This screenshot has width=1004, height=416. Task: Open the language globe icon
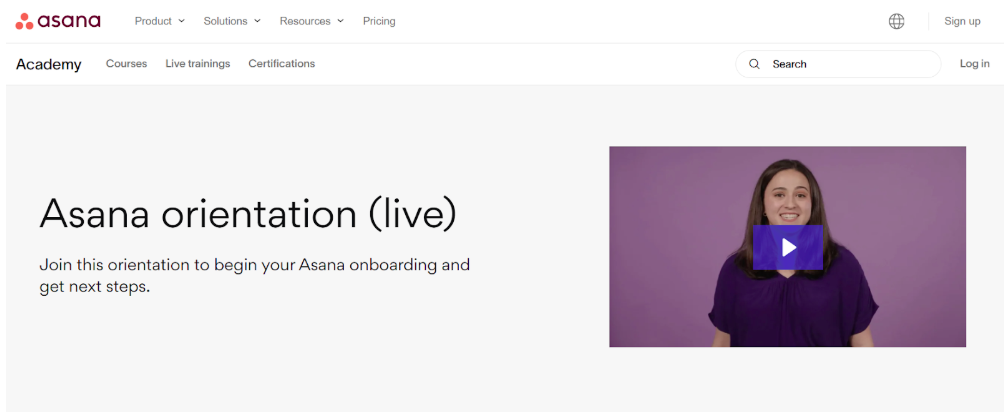[896, 21]
